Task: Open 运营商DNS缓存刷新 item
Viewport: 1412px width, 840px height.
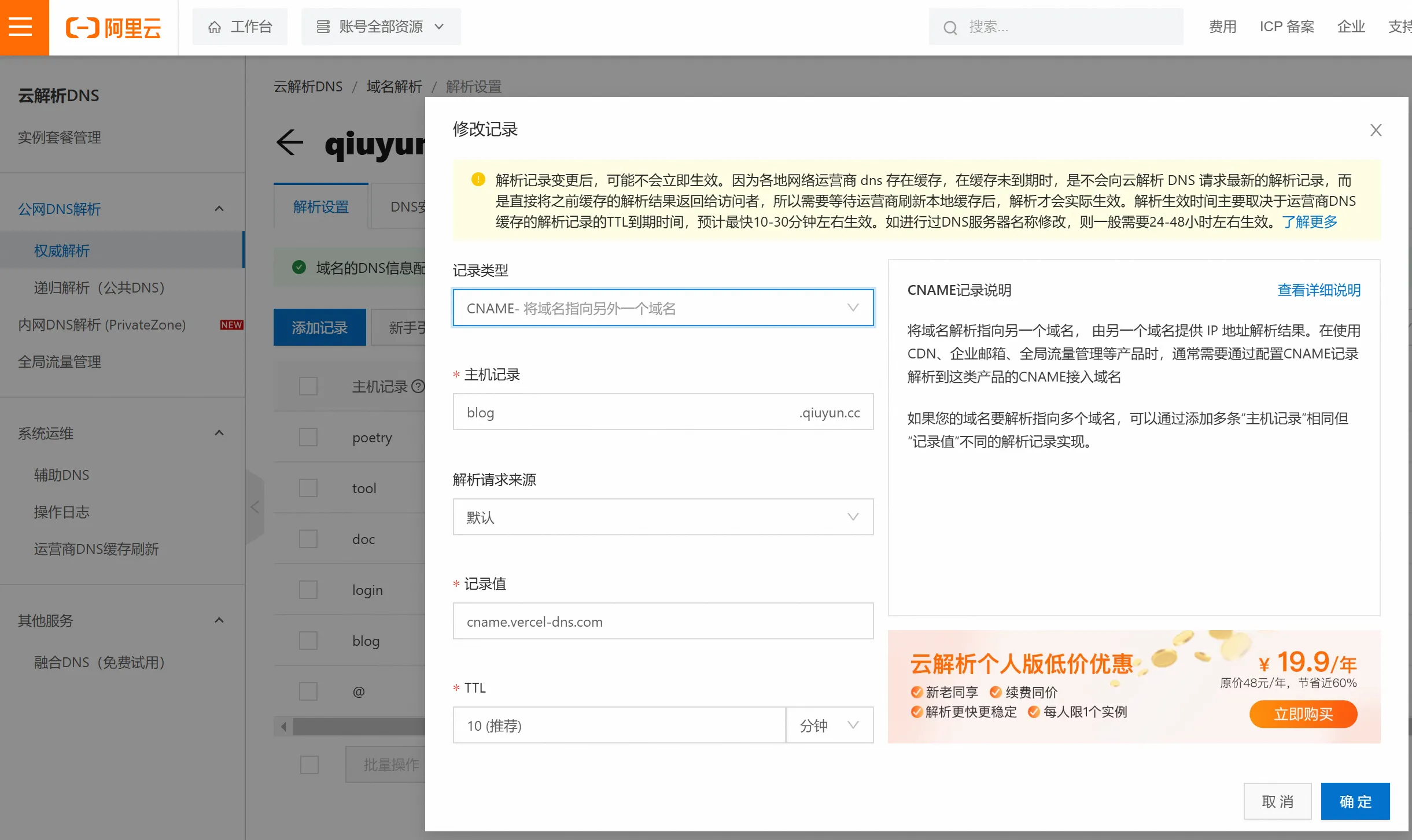Action: pos(96,549)
